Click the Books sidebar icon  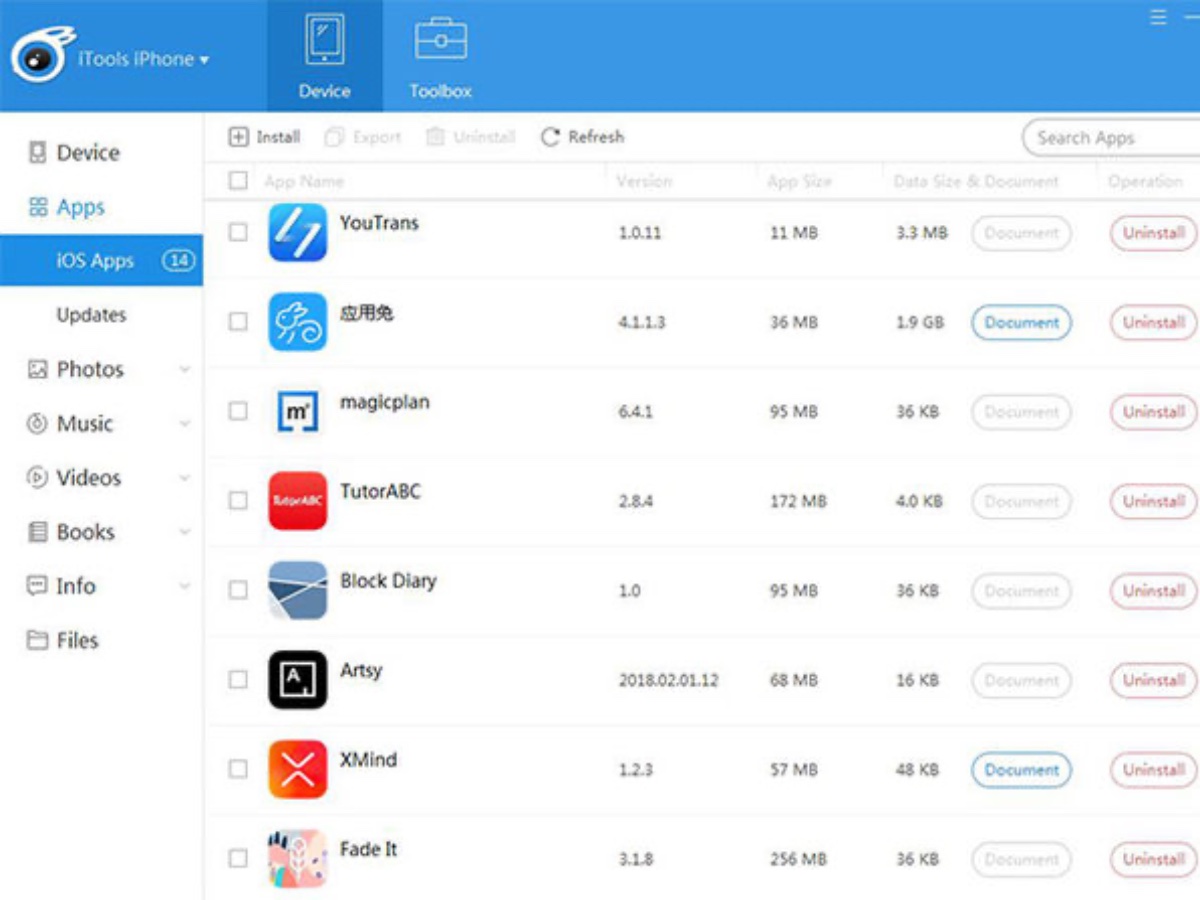(37, 532)
